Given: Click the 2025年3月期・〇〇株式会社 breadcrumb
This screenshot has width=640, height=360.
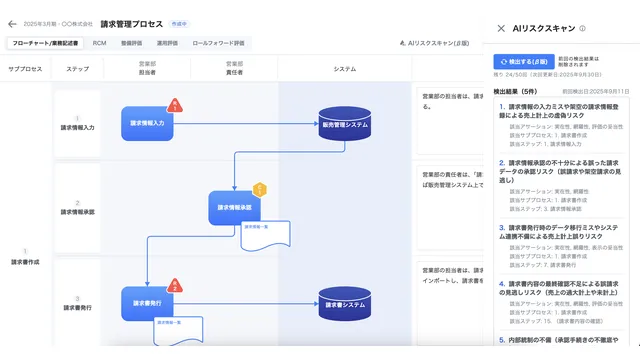Looking at the screenshot, I should [x=58, y=24].
